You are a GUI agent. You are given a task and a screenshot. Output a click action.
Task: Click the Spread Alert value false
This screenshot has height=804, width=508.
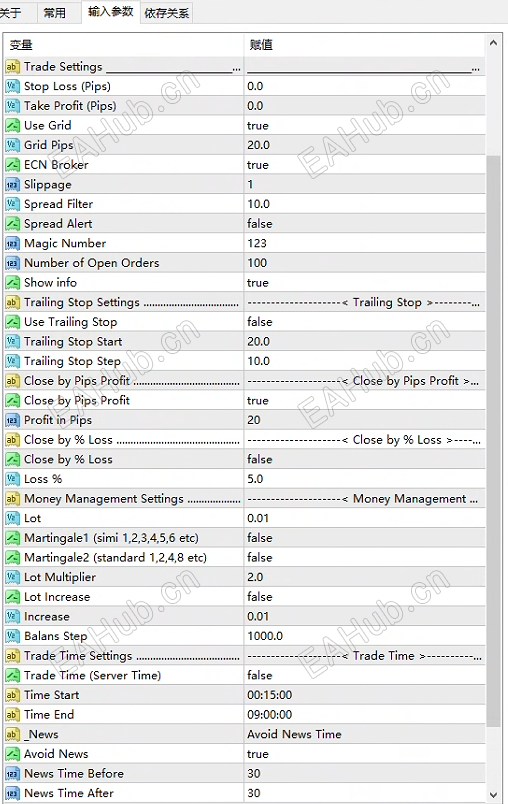tap(259, 224)
